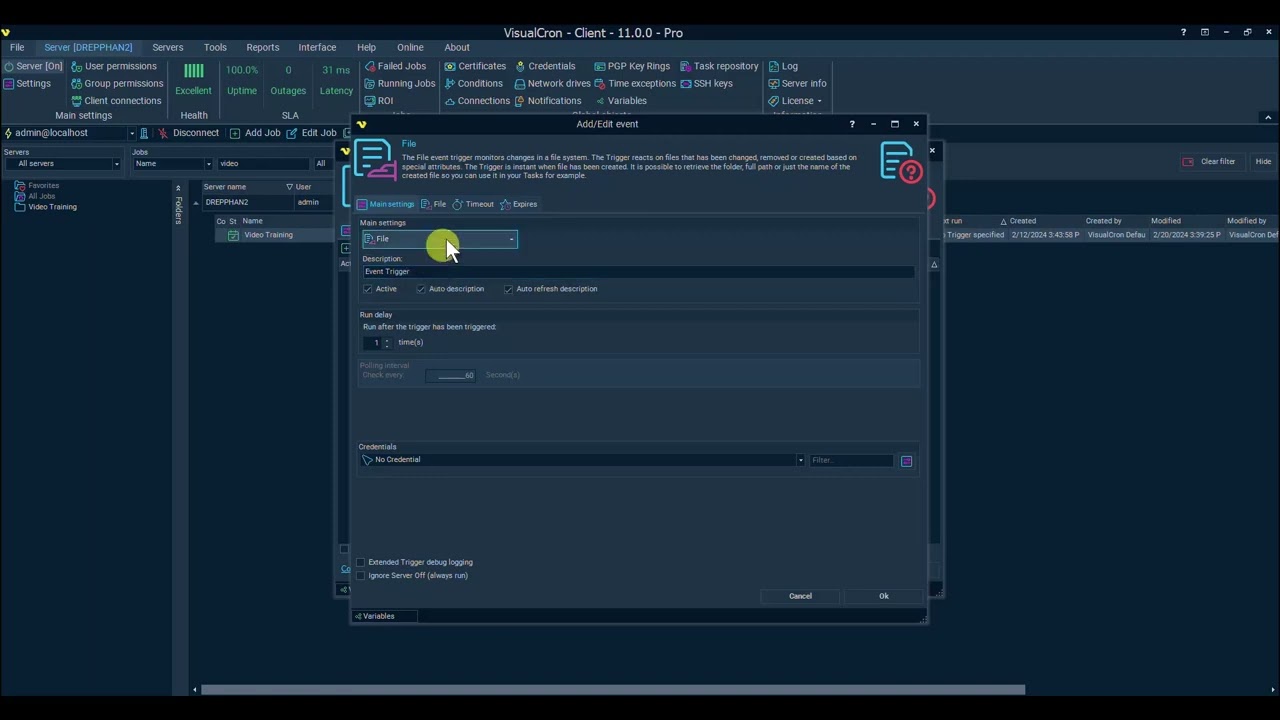Click server icon beside admin@localhost
The width and height of the screenshot is (1280, 720).
[144, 133]
